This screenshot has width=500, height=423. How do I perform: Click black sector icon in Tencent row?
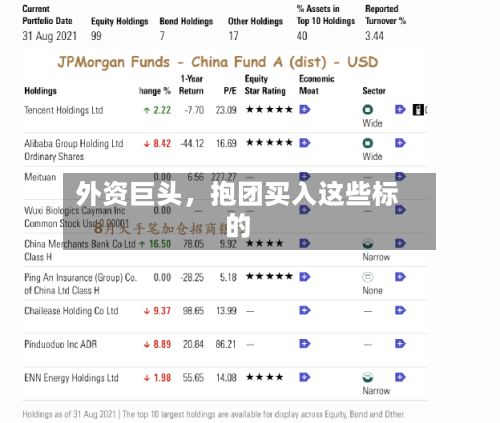[418, 110]
